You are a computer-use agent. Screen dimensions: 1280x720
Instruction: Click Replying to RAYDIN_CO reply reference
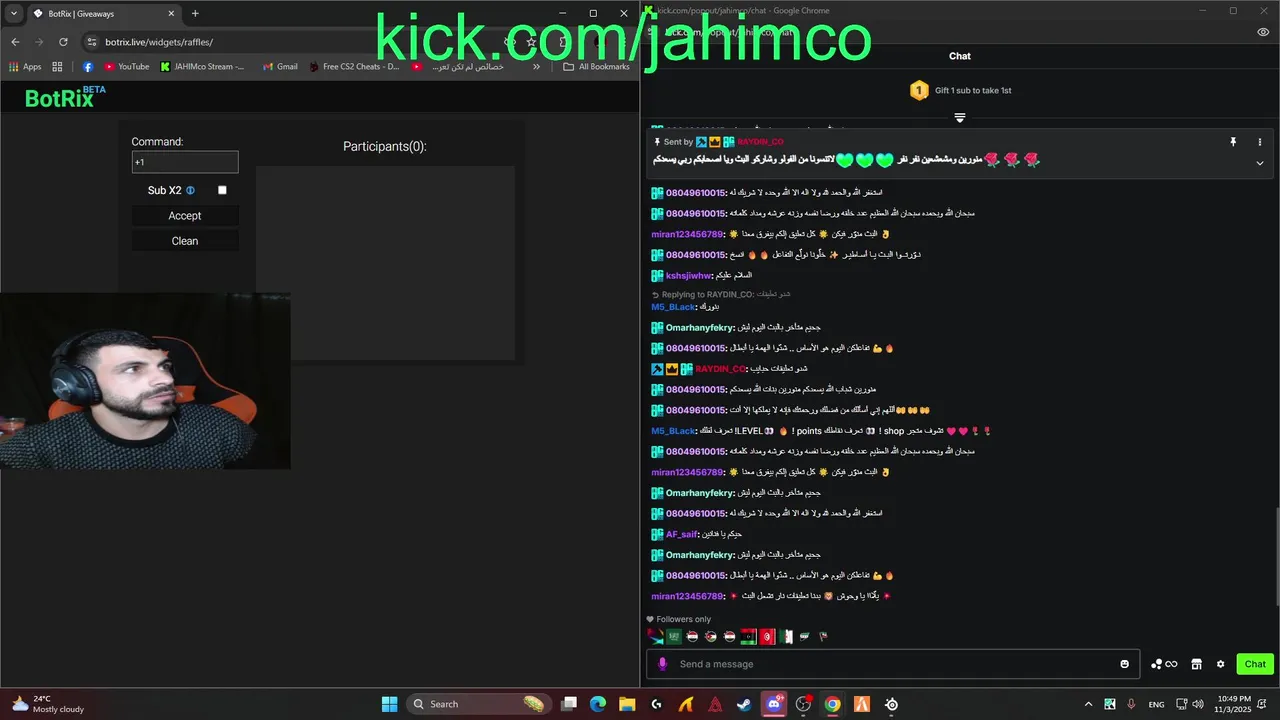720,294
